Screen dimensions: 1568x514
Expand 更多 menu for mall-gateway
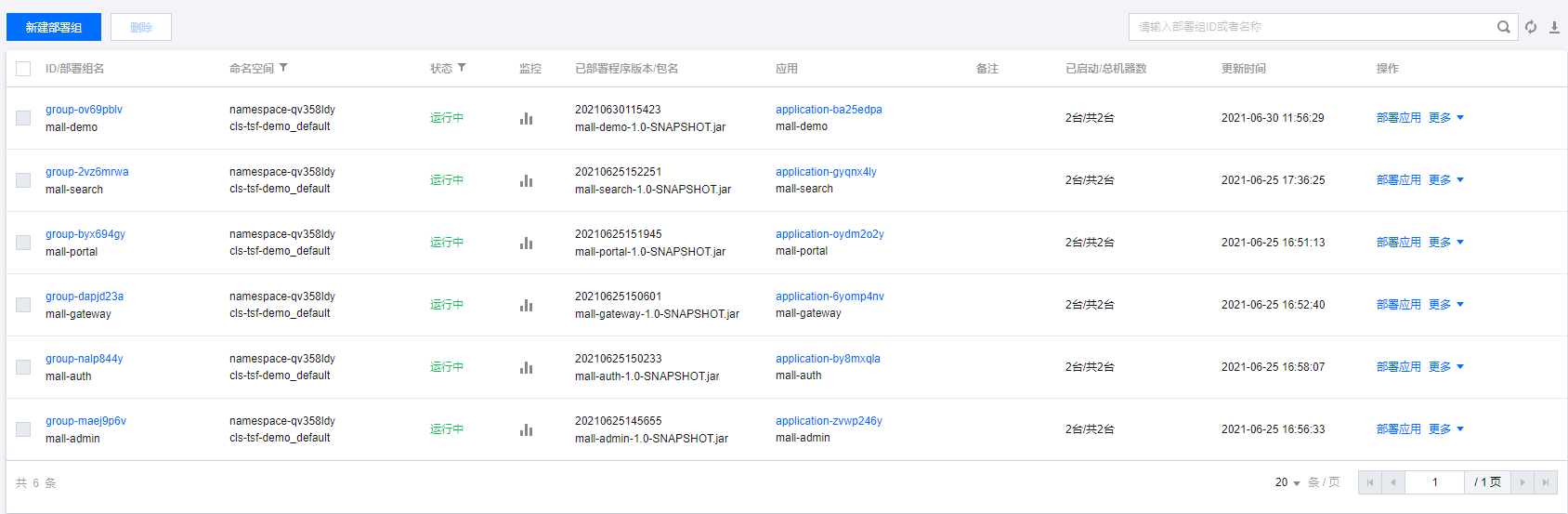[1446, 305]
